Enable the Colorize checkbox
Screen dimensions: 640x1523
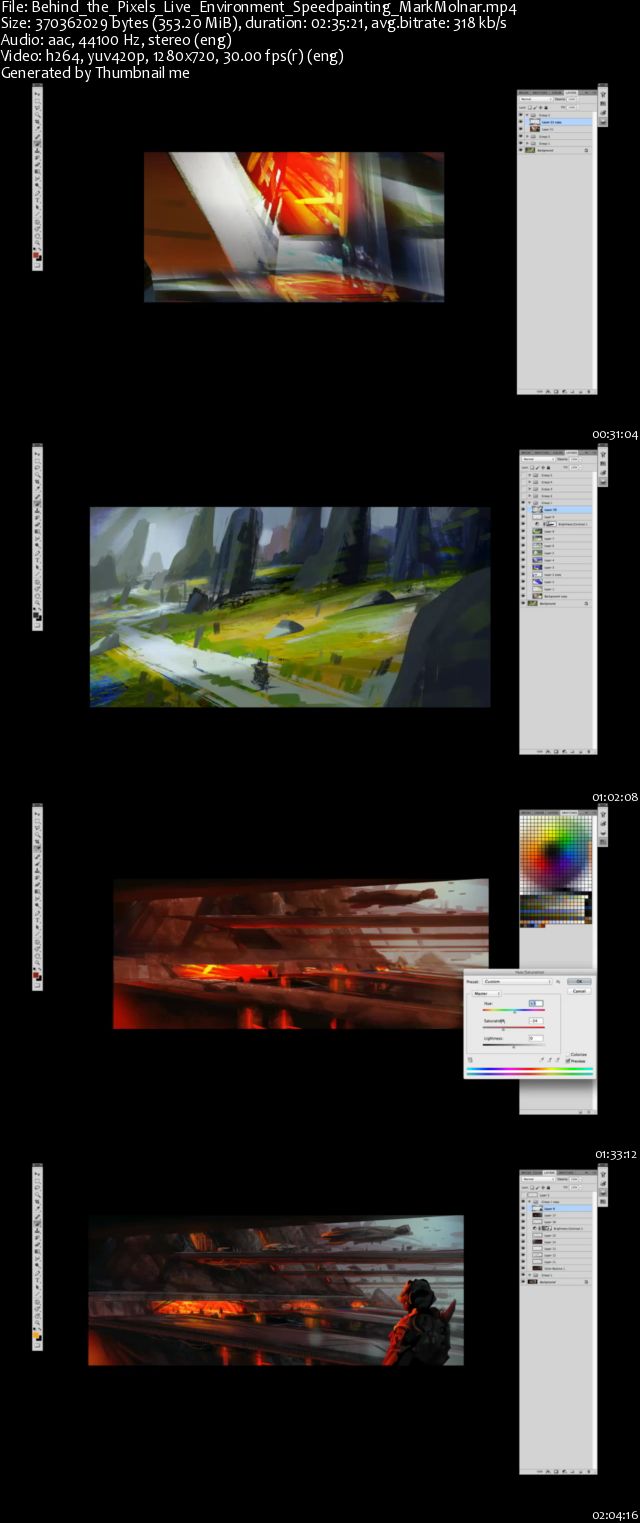point(568,1055)
